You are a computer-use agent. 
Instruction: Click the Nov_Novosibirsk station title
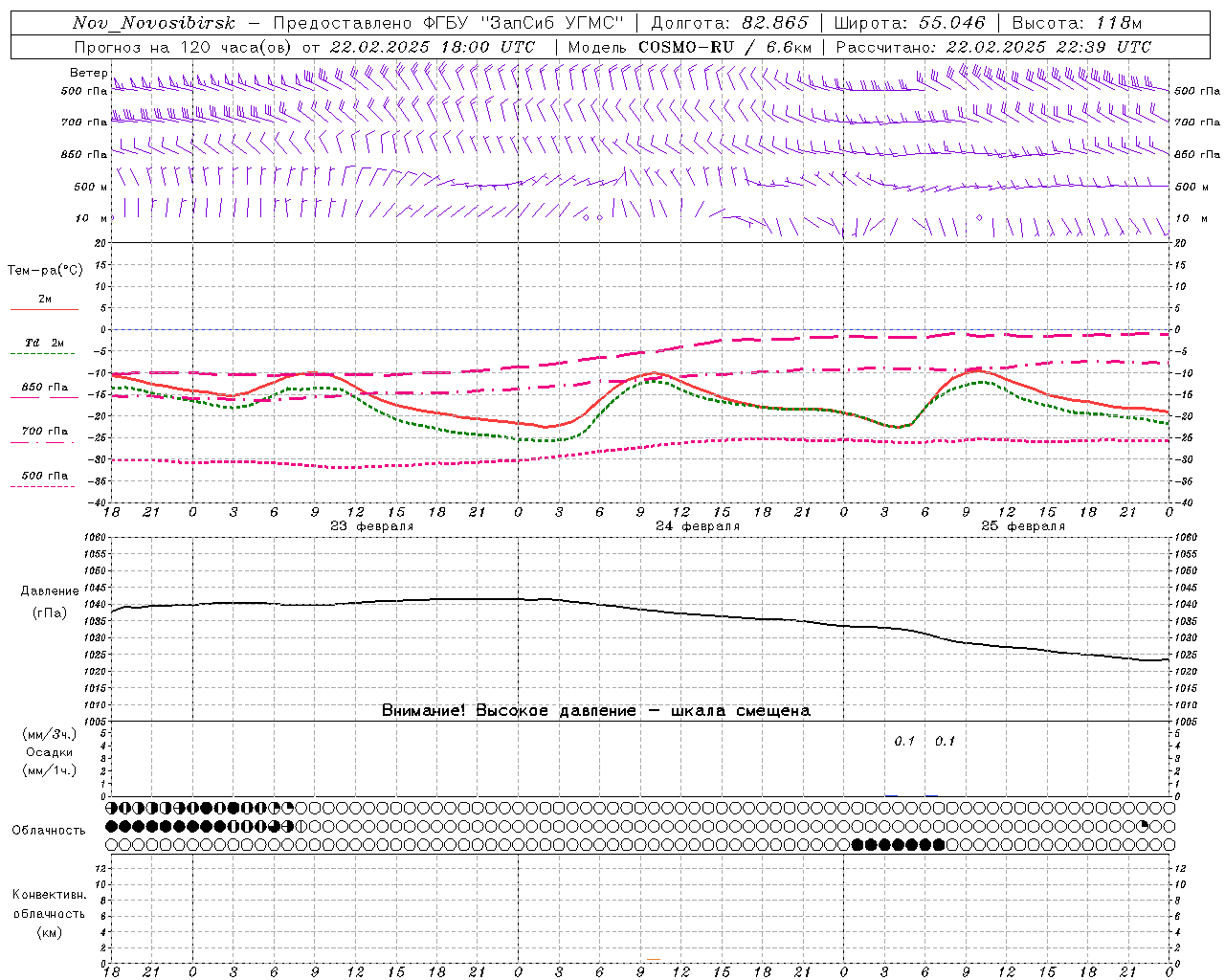coord(154,24)
